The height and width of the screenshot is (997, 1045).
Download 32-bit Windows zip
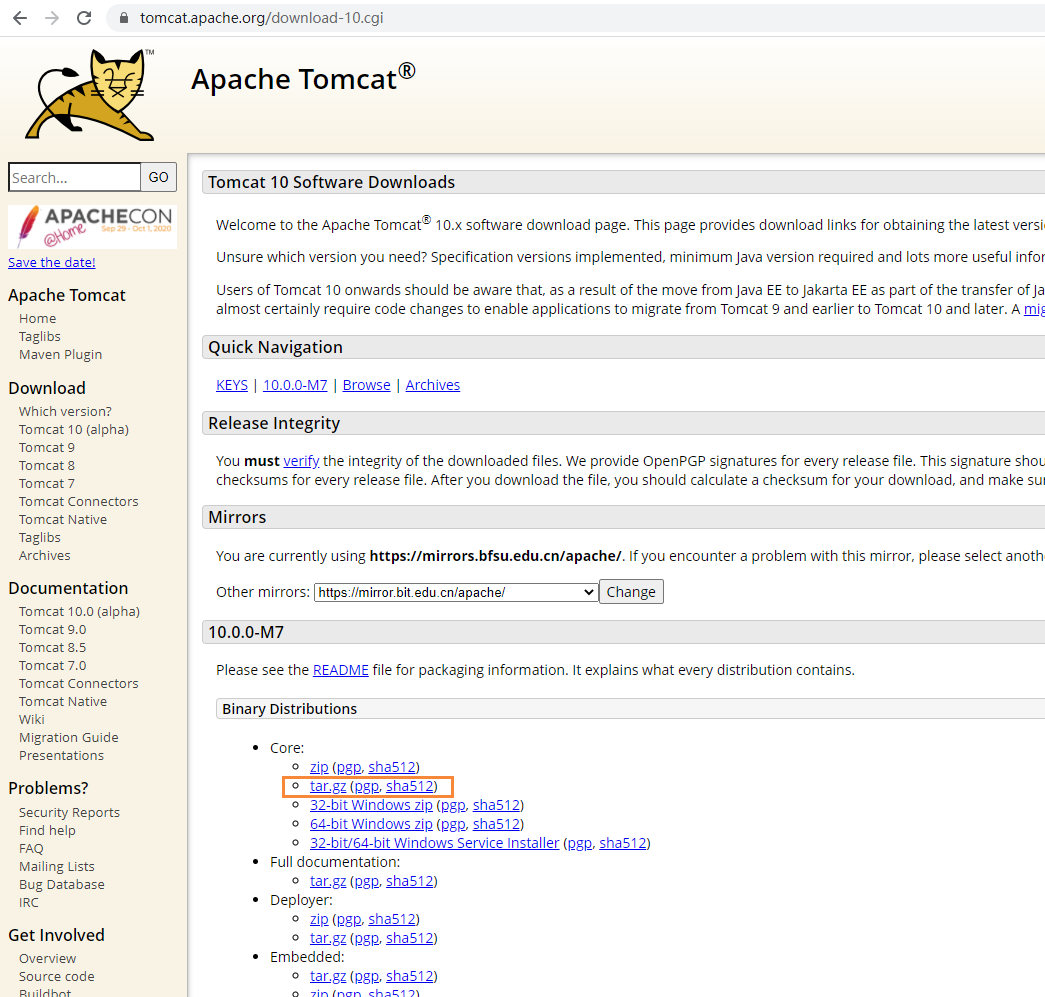tap(371, 805)
